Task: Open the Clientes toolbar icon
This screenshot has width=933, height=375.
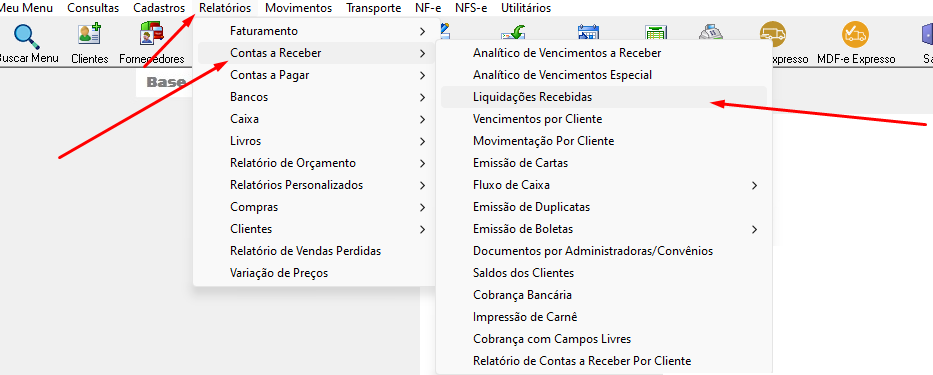Action: 90,35
